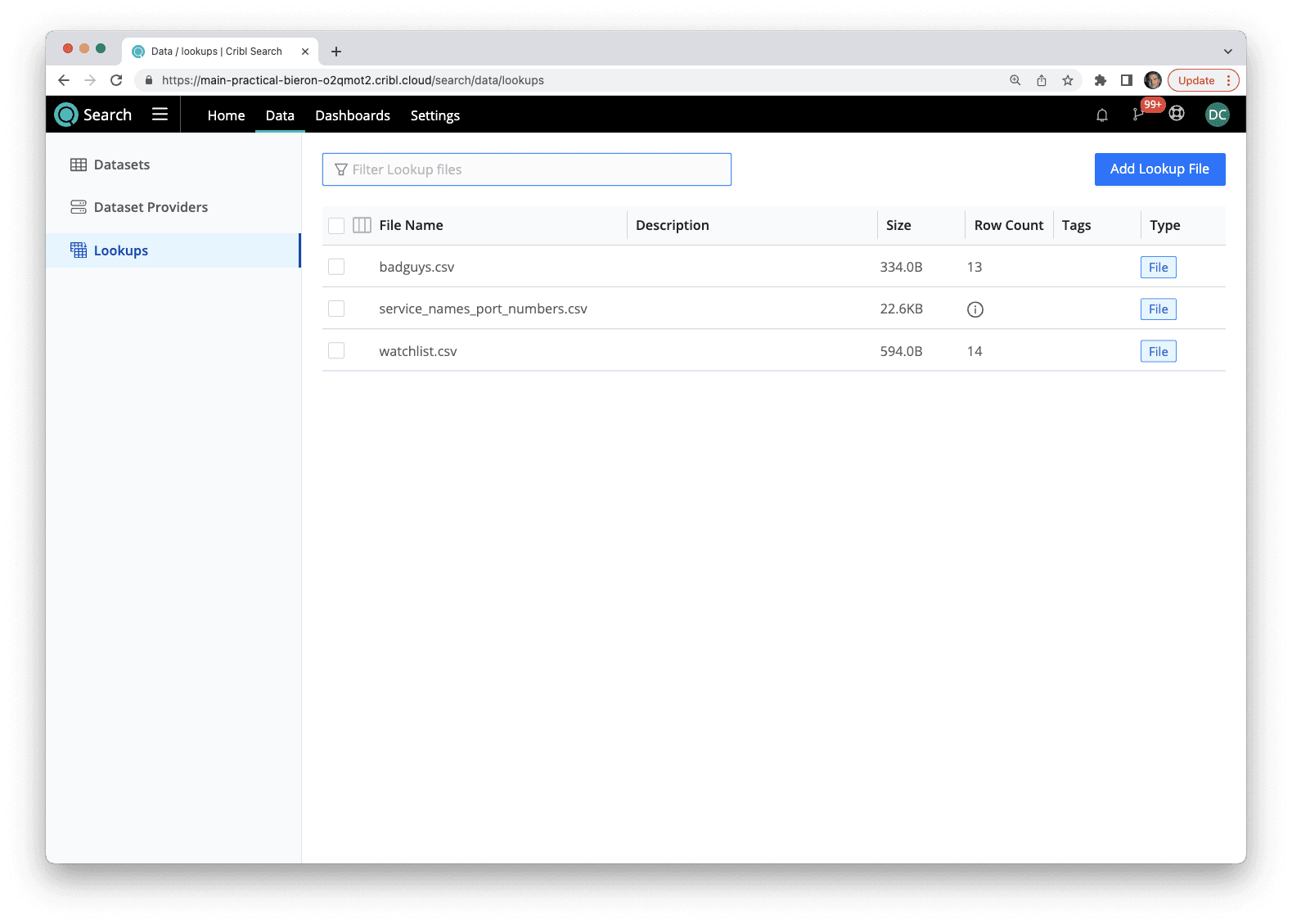Open the hamburger navigation menu
This screenshot has width=1292, height=924.
[160, 115]
